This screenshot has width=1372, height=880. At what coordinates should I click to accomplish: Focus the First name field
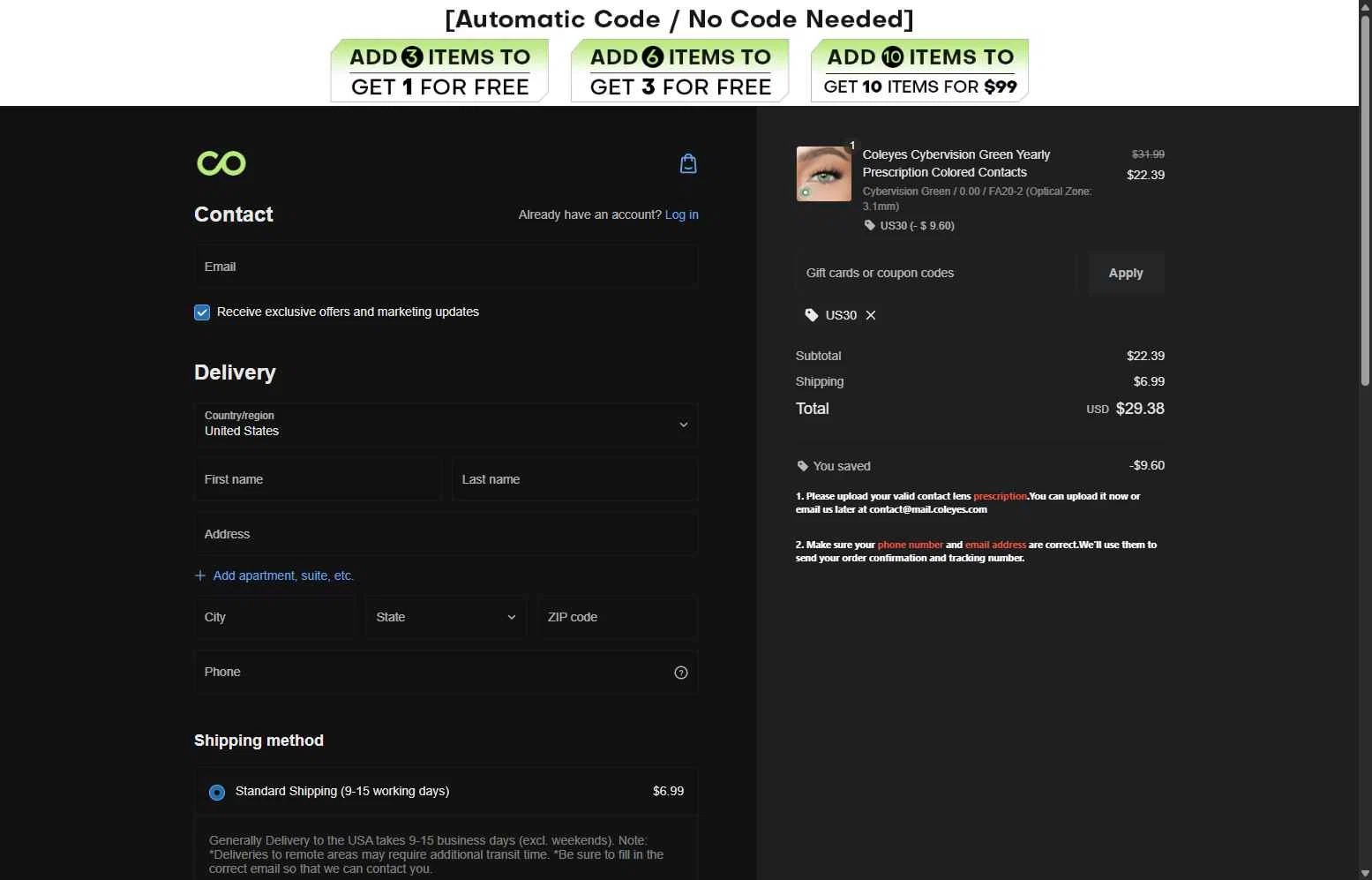coord(319,479)
